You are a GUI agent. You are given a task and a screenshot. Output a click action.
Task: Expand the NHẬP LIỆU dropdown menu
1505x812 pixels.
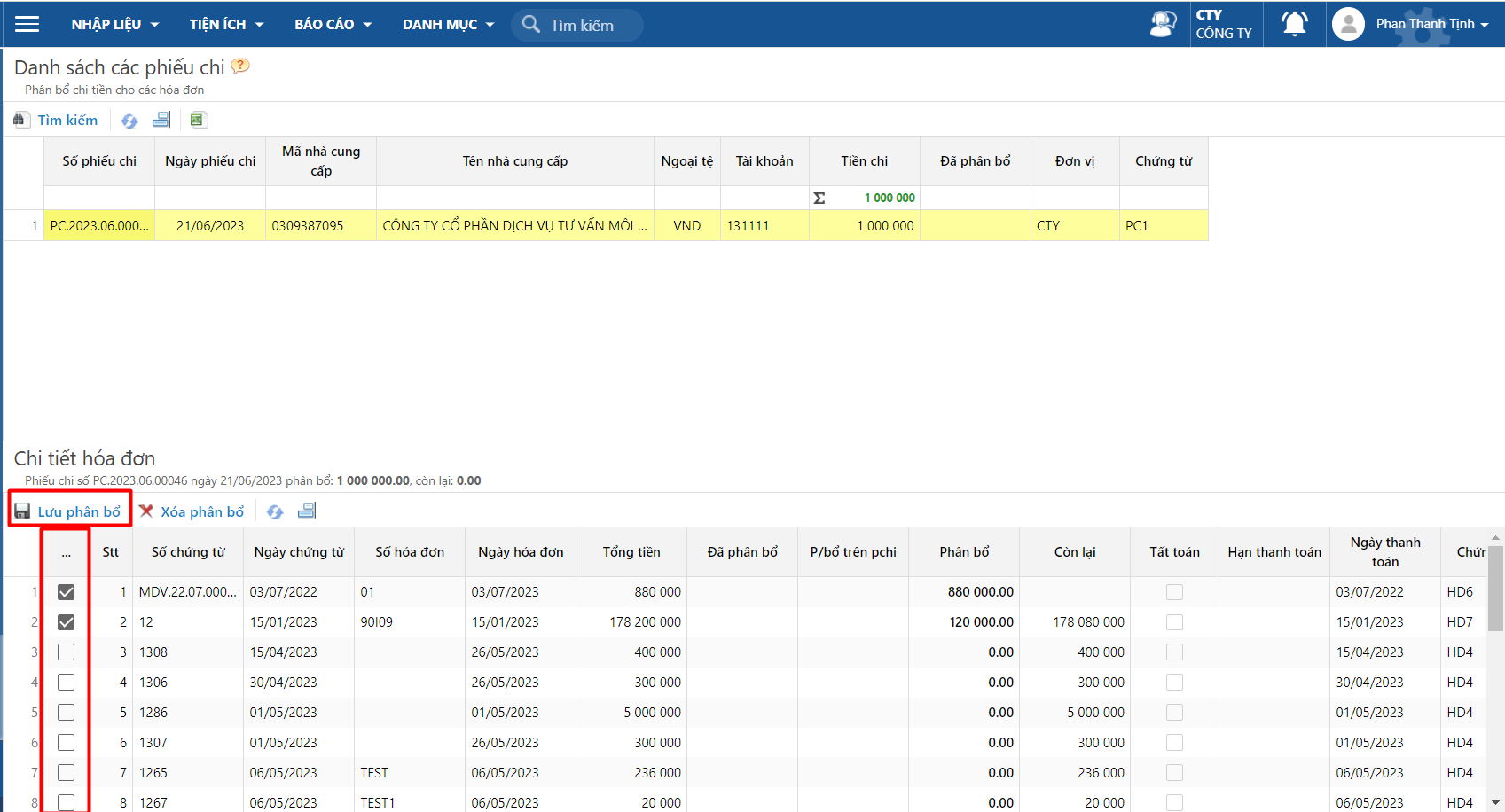coord(115,24)
